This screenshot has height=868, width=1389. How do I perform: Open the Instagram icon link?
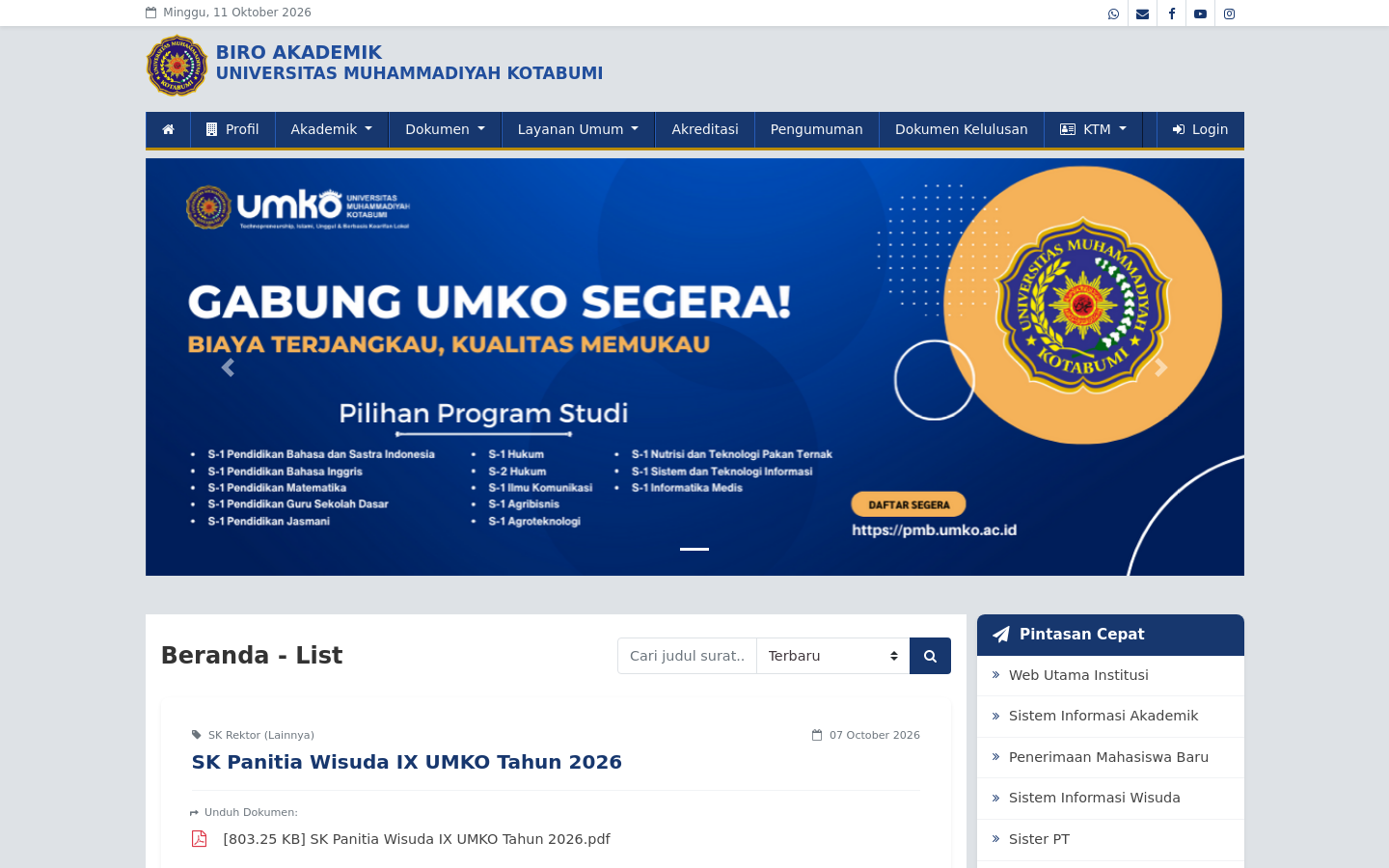[1229, 14]
